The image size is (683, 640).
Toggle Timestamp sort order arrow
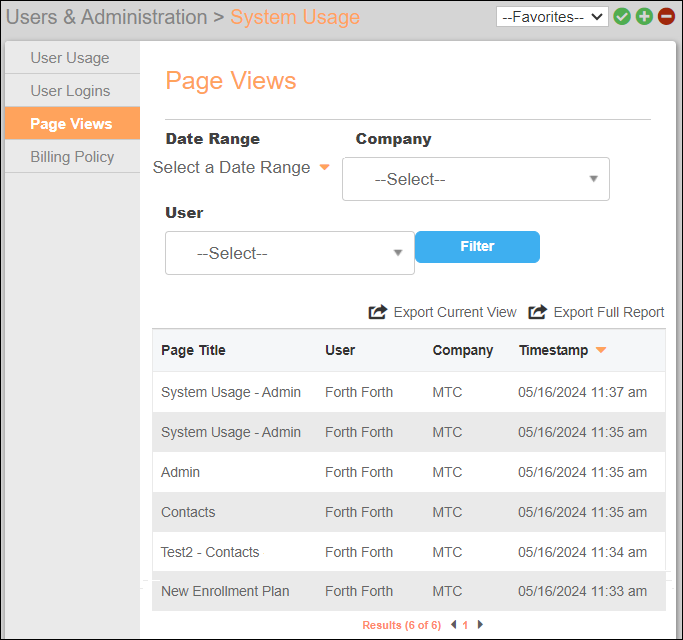pos(601,350)
